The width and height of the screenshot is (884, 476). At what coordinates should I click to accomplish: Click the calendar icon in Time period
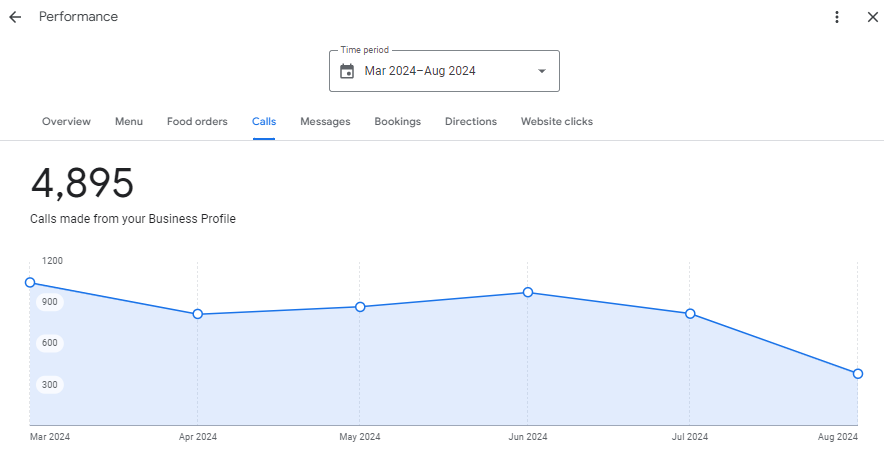pyautogui.click(x=347, y=71)
